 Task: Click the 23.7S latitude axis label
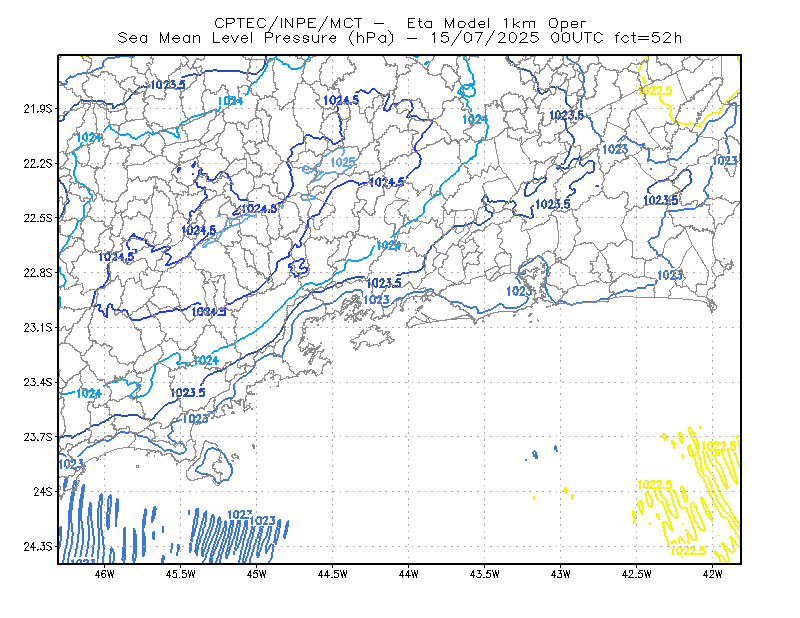click(x=38, y=437)
